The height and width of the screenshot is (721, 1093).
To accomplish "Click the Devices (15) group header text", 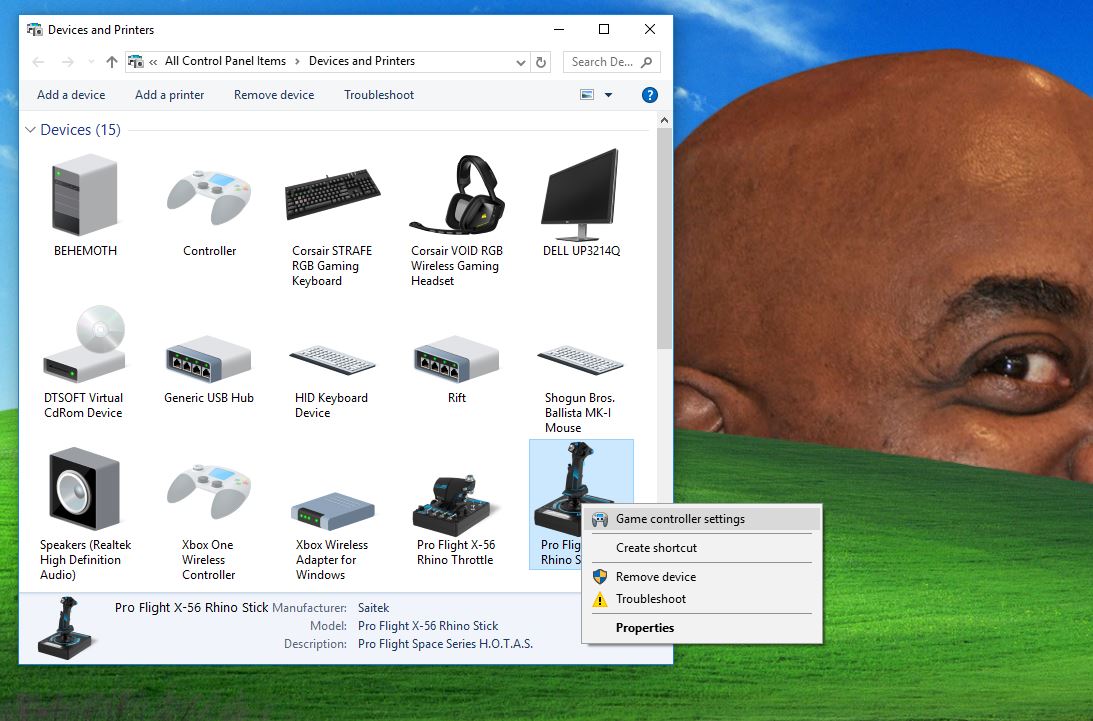I will pyautogui.click(x=80, y=130).
